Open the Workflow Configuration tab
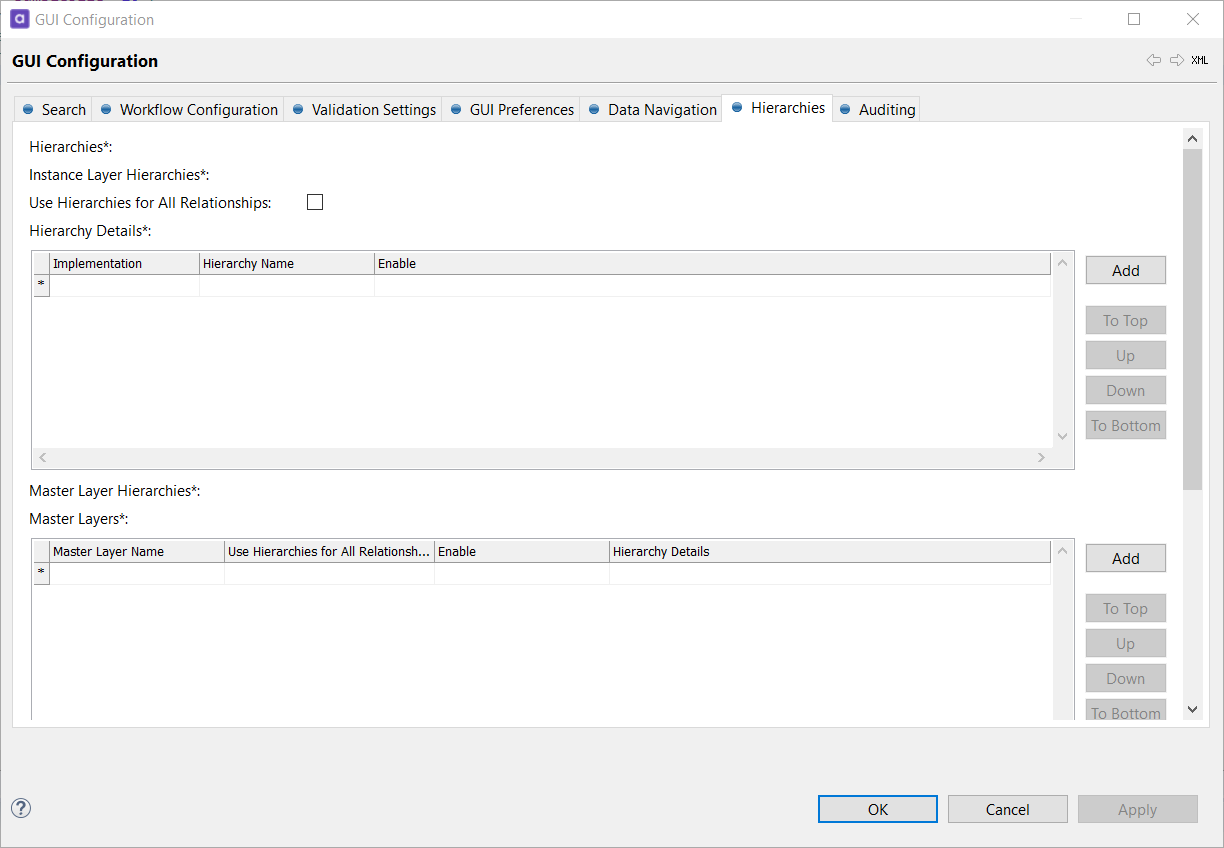Viewport: 1224px width, 848px height. [188, 109]
